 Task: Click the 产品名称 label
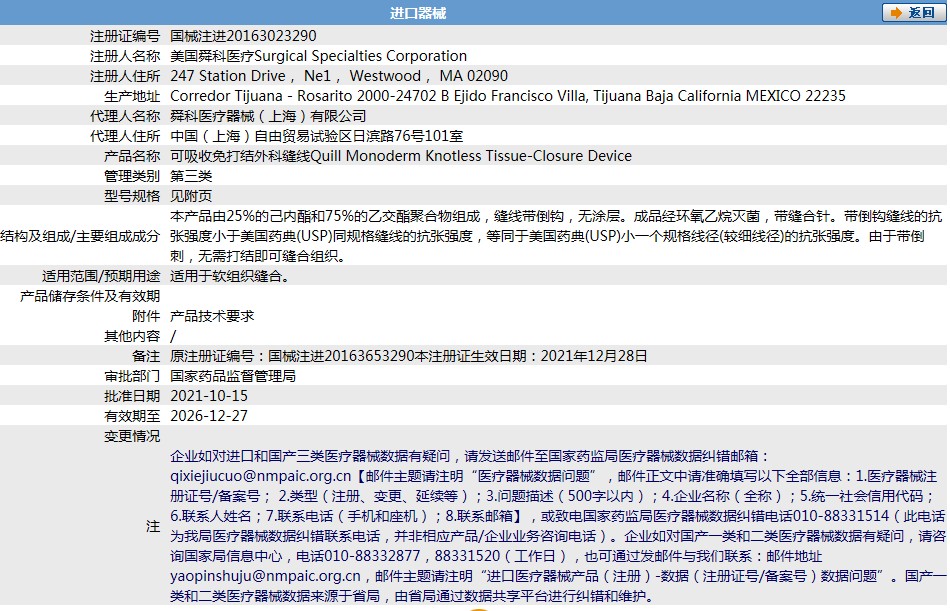point(132,156)
